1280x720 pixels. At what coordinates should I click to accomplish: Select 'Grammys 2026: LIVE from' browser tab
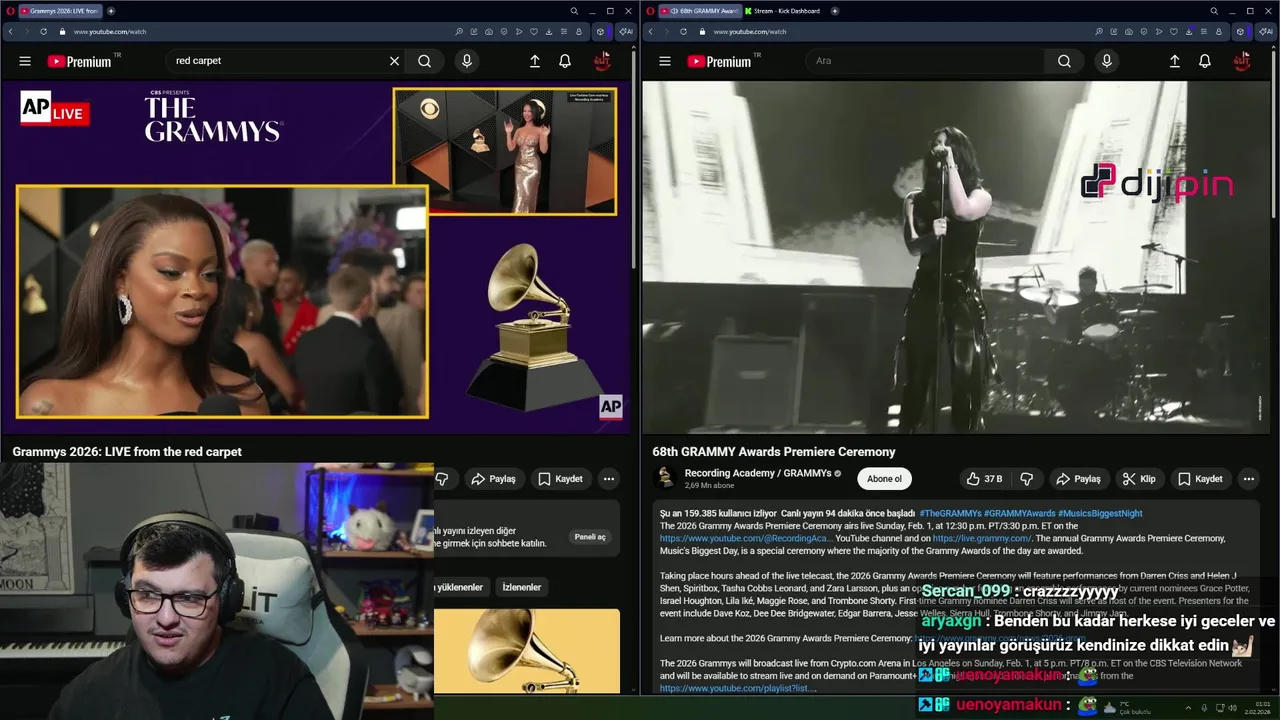click(60, 11)
